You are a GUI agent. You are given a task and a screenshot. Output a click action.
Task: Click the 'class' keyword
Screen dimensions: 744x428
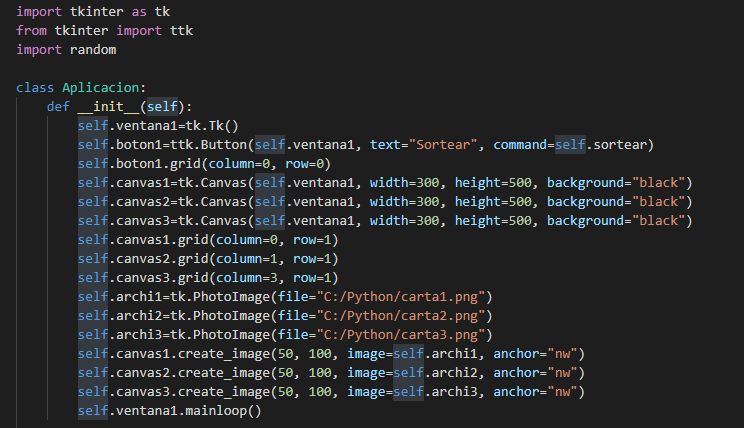coord(35,88)
